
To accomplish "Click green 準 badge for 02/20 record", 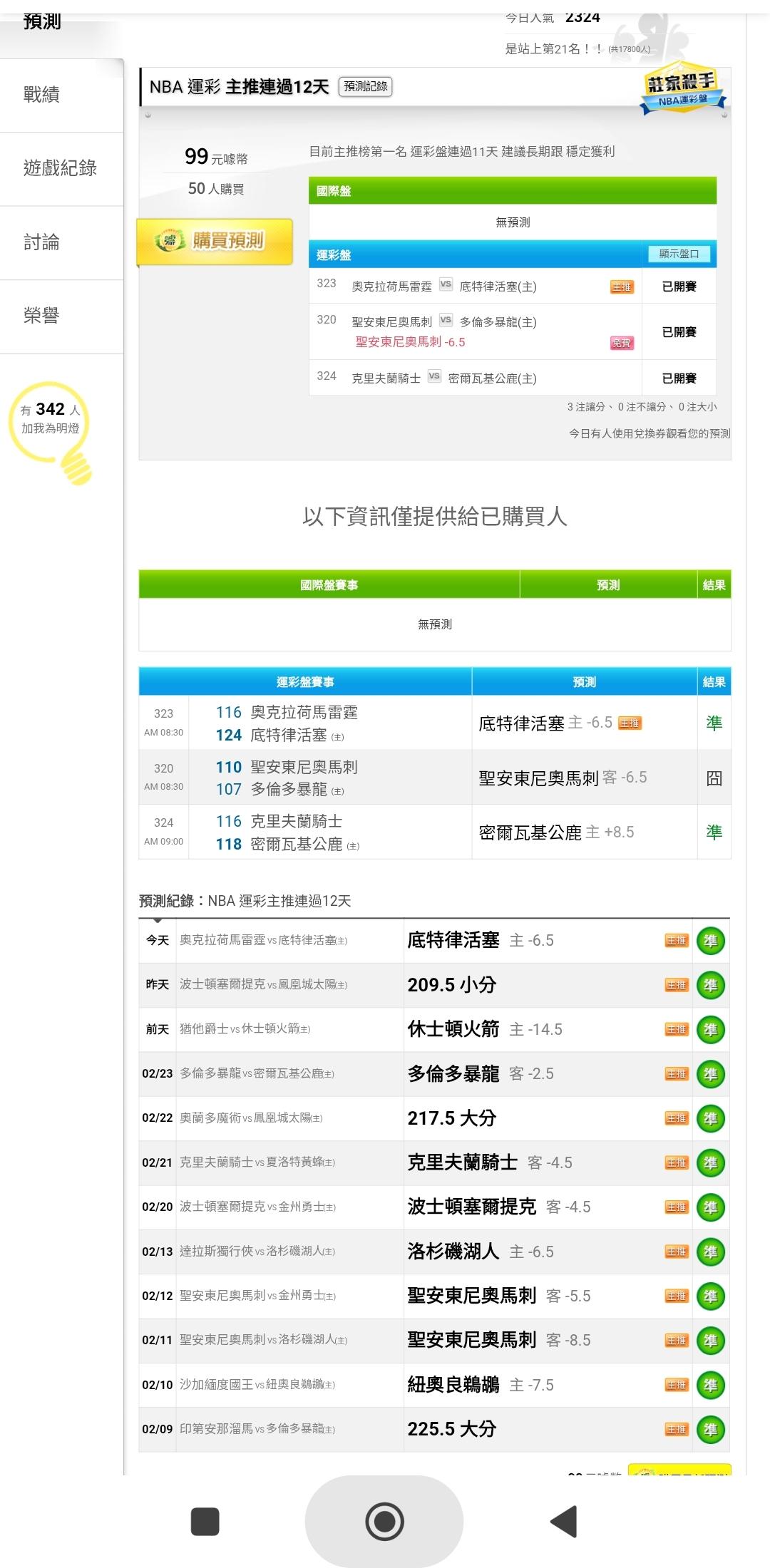I will click(x=710, y=1207).
